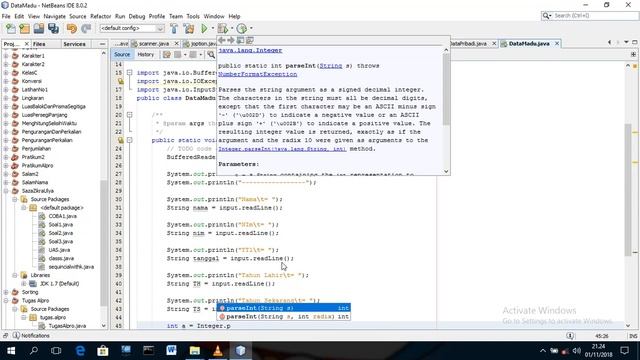Switch to the Services panel tab
This screenshot has width=640, height=360.
pos(74,44)
